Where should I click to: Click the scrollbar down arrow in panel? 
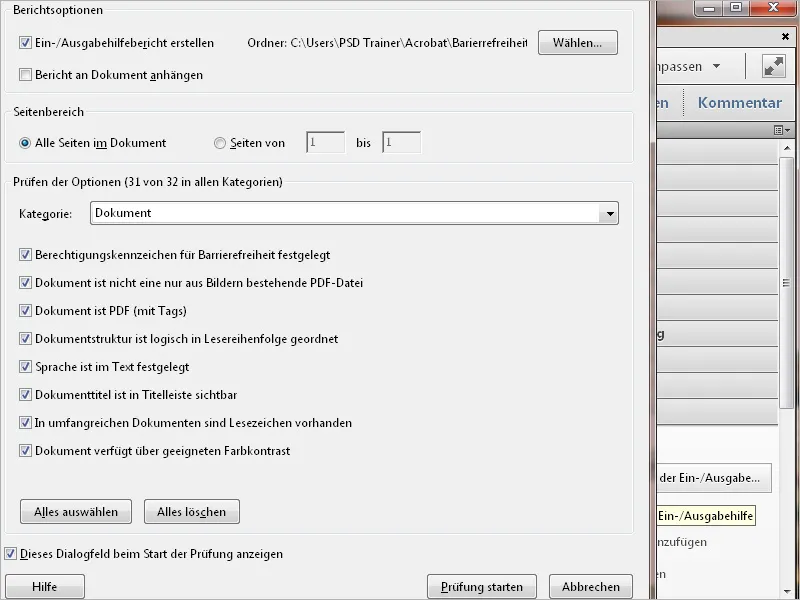[x=786, y=591]
